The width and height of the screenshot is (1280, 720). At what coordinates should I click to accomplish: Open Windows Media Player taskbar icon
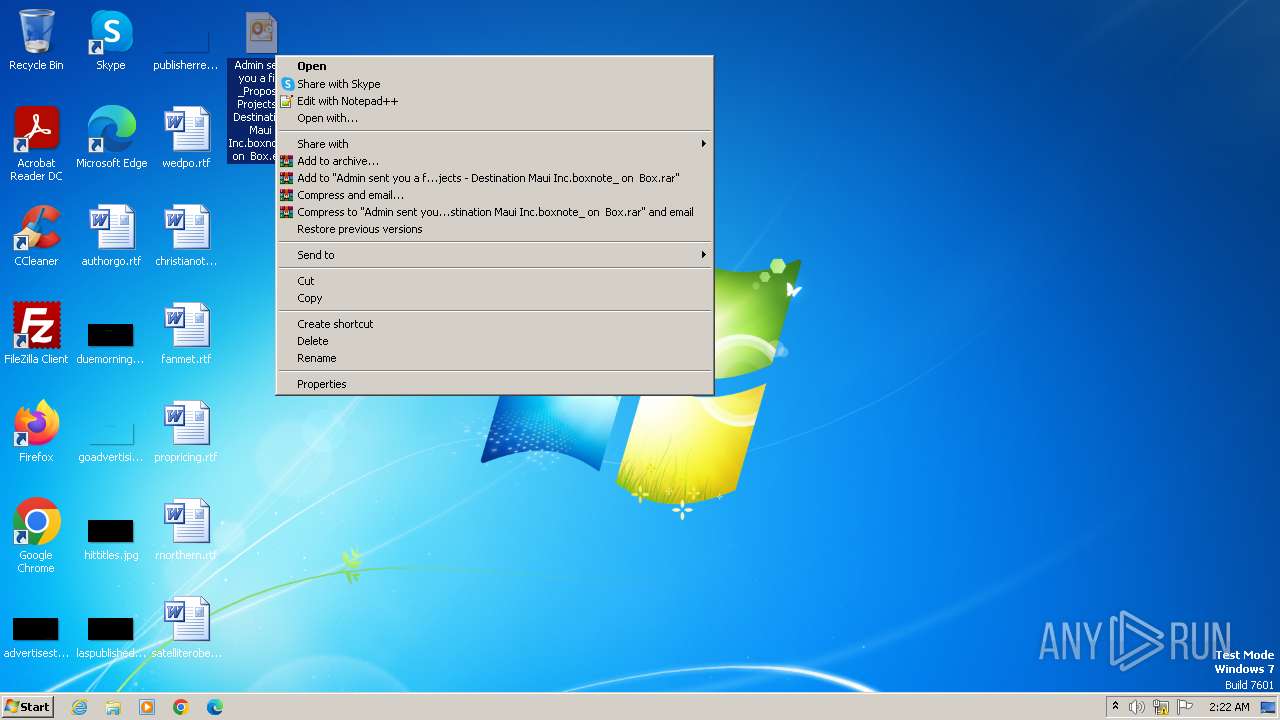[x=147, y=707]
